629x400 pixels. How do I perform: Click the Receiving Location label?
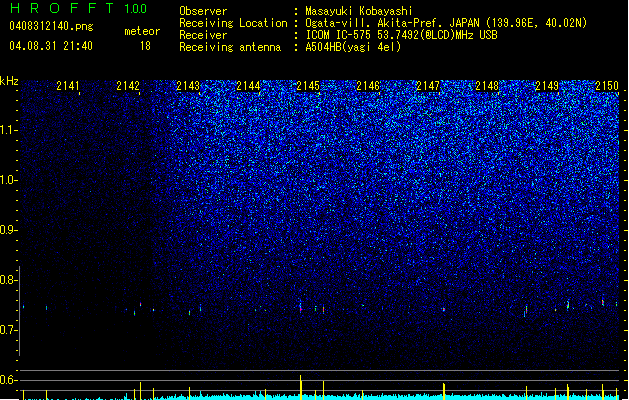tap(233, 23)
